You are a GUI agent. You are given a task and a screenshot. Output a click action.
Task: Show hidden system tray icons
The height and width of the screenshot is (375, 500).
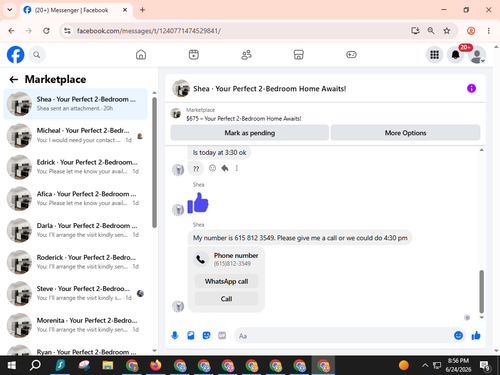click(x=425, y=365)
